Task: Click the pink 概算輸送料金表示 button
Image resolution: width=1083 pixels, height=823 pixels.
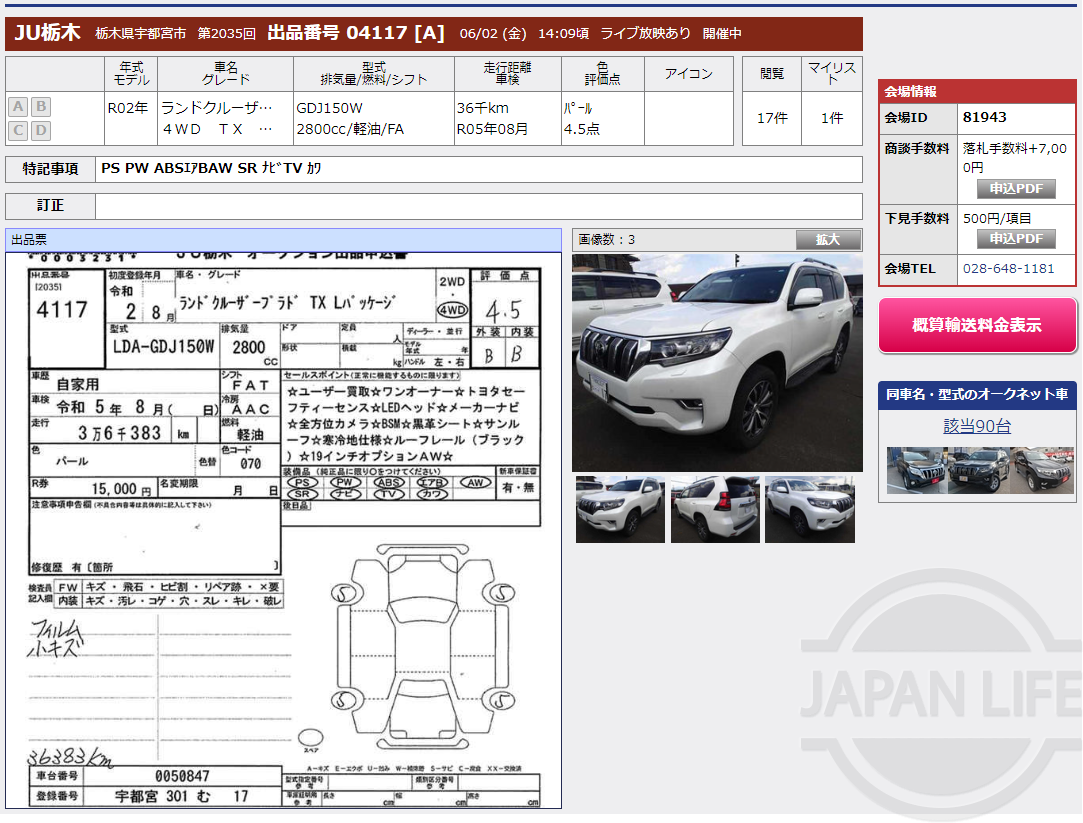Action: 977,325
